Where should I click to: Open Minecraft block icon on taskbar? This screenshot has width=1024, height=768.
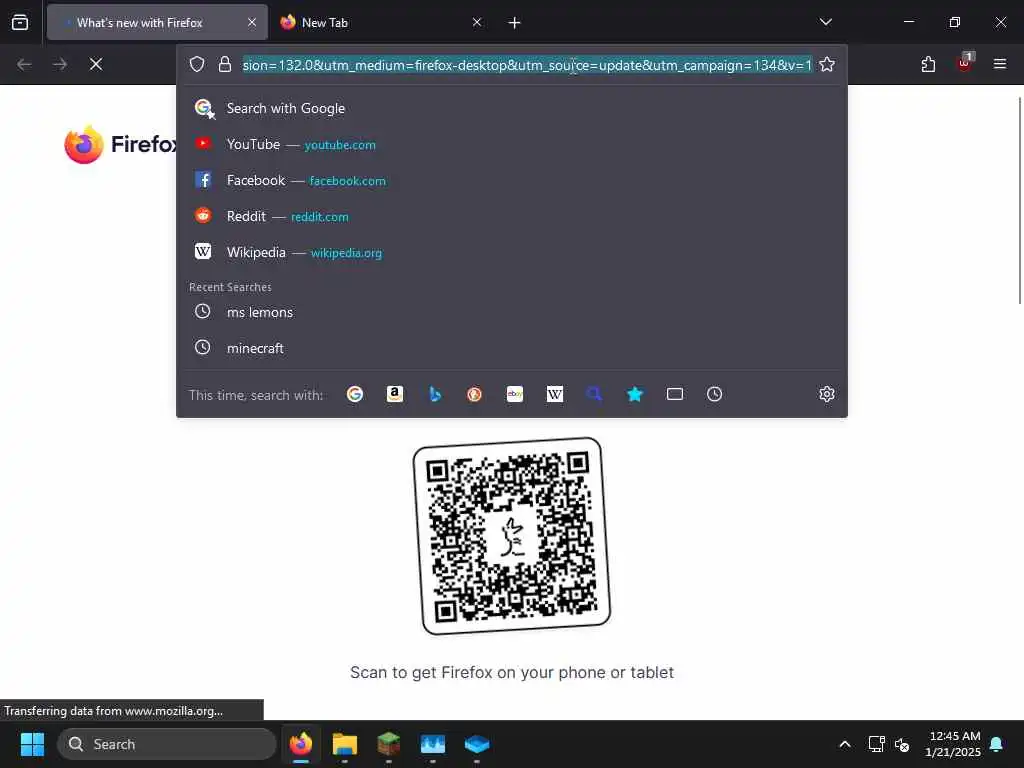389,744
